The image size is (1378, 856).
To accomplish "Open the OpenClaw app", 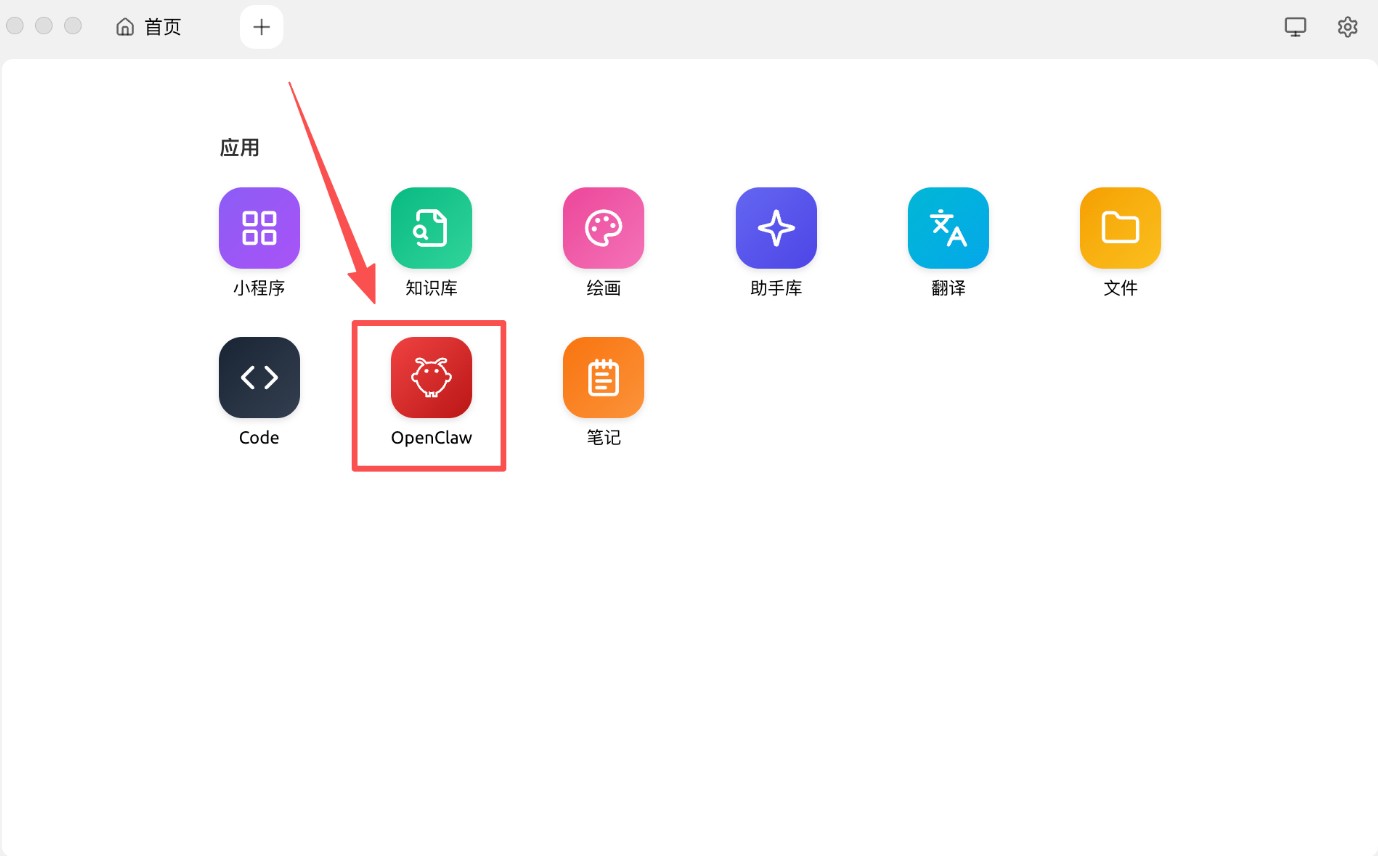I will point(430,377).
